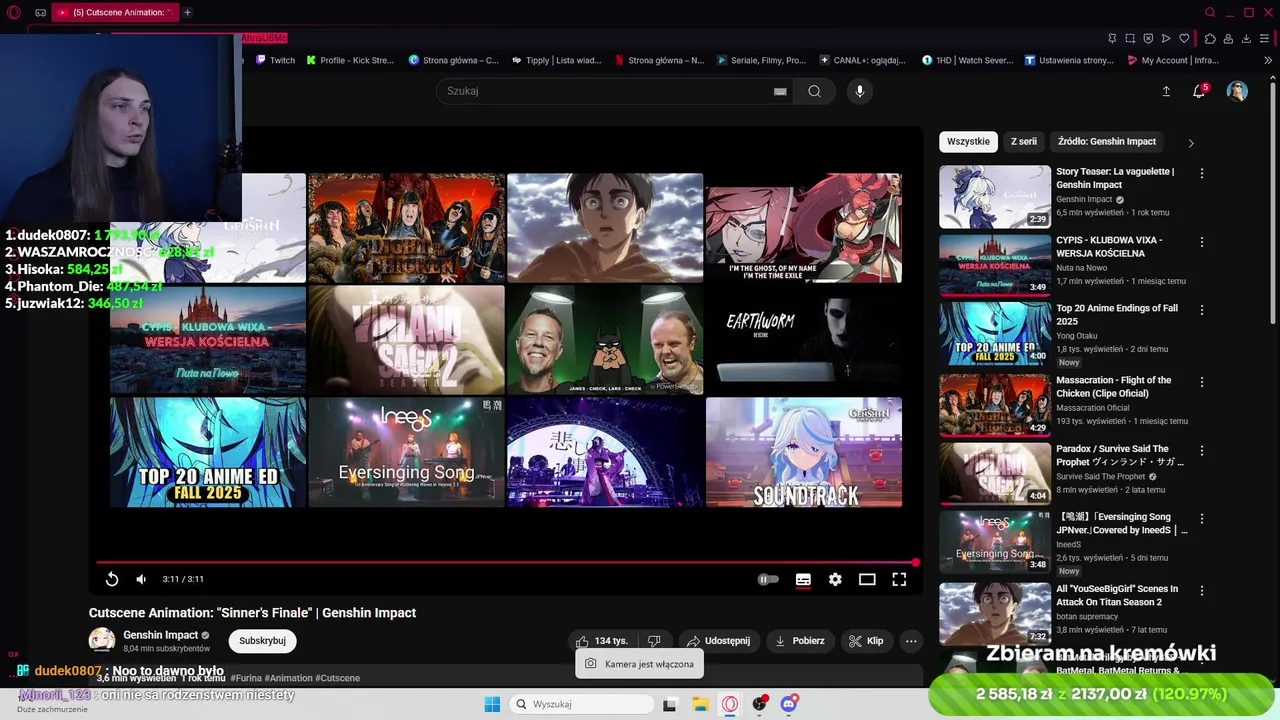Image resolution: width=1280 pixels, height=720 pixels.
Task: Play the end-screen EARTHWORM tile
Action: 804,340
